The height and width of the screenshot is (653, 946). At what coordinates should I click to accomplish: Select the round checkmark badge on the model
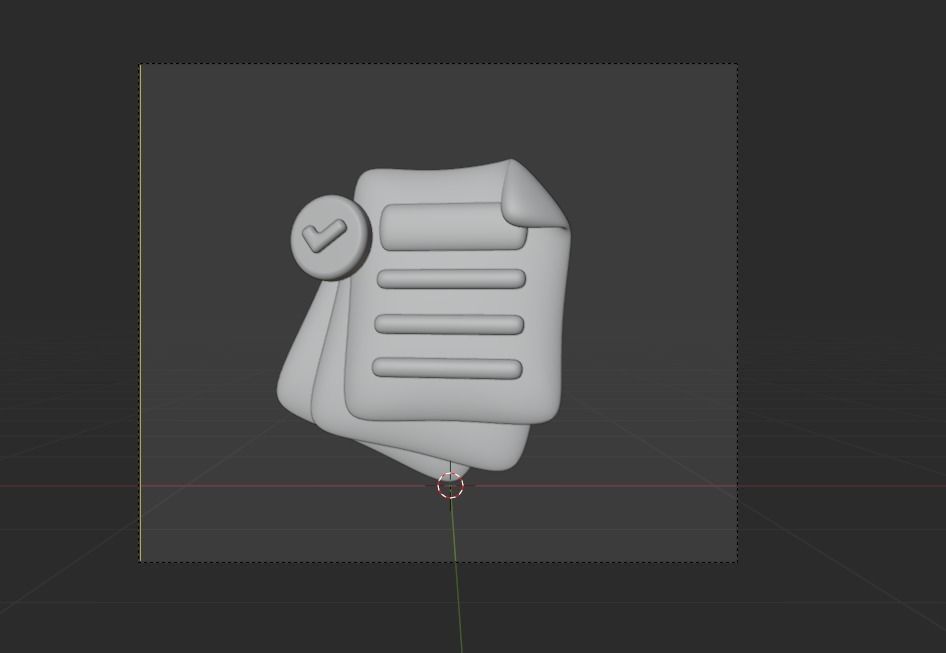331,237
